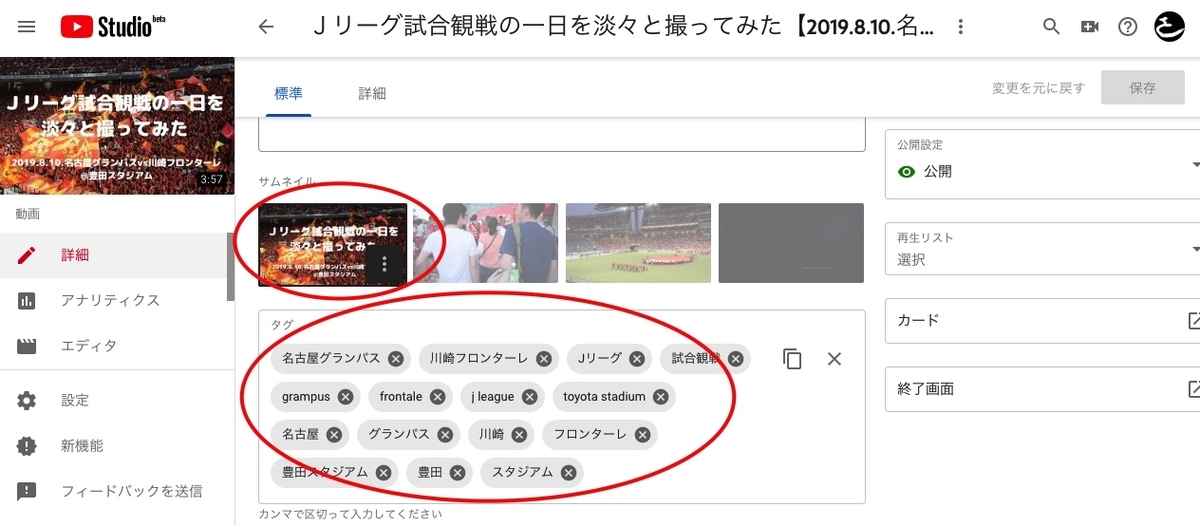Open three-dot menu on selected thumbnail

click(x=385, y=264)
